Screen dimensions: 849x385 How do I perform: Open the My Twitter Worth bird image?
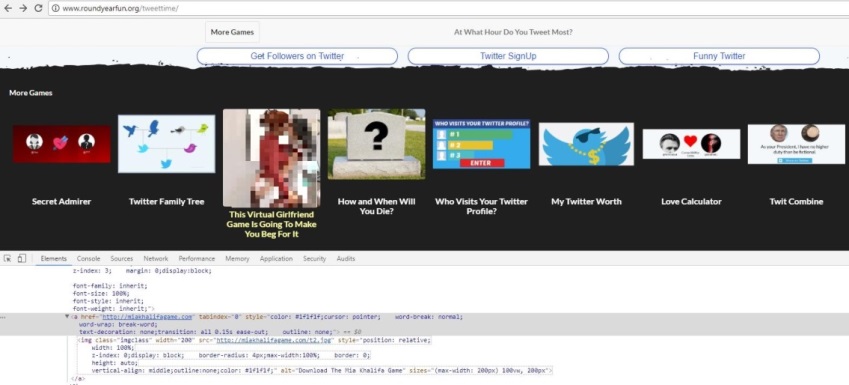(x=586, y=144)
